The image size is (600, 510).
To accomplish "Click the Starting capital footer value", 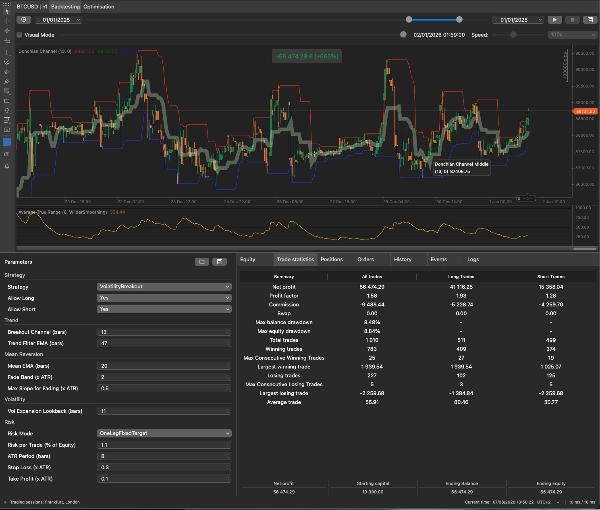I will click(372, 492).
